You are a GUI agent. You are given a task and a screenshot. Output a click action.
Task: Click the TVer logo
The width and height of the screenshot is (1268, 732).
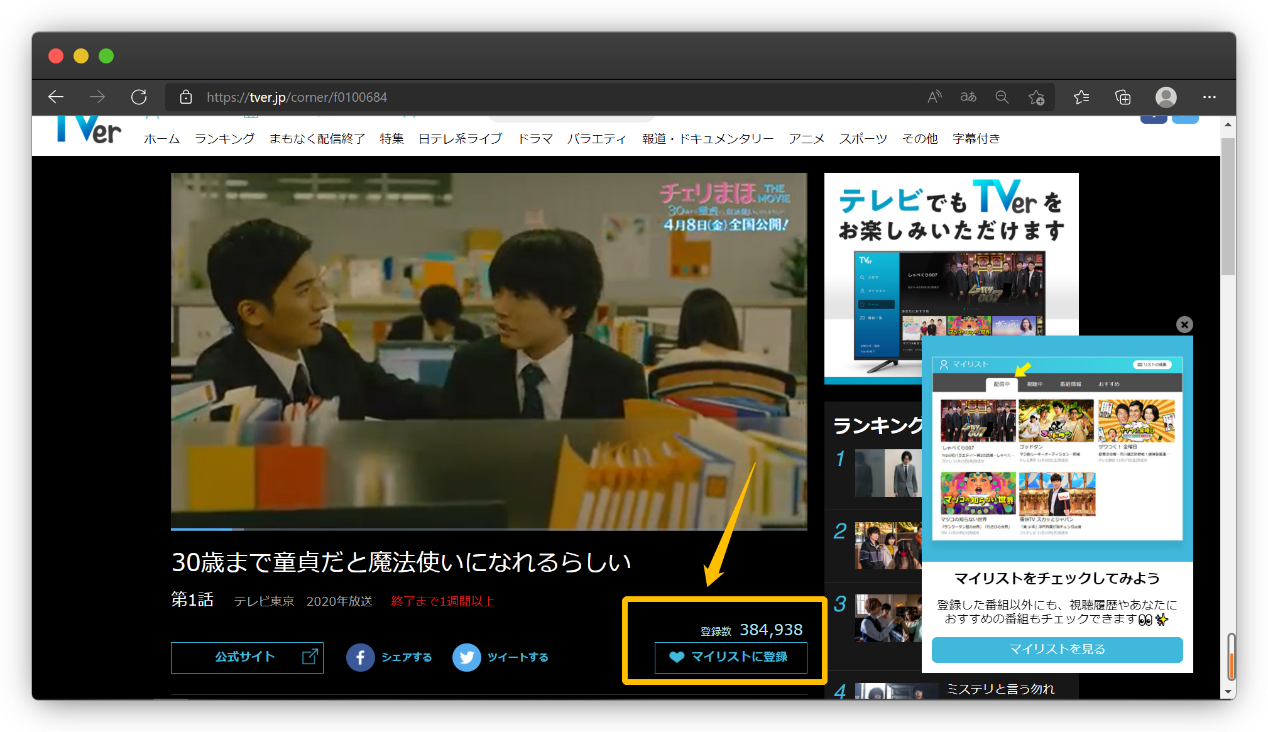[x=89, y=129]
